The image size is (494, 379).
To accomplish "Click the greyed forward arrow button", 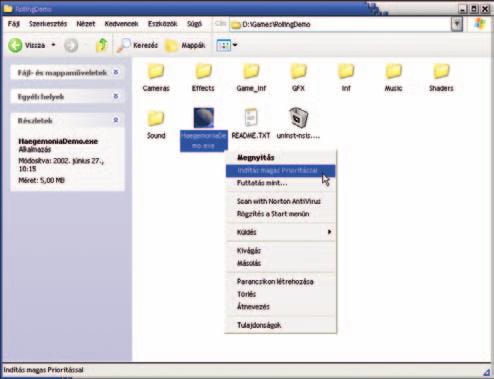I will (x=71, y=45).
